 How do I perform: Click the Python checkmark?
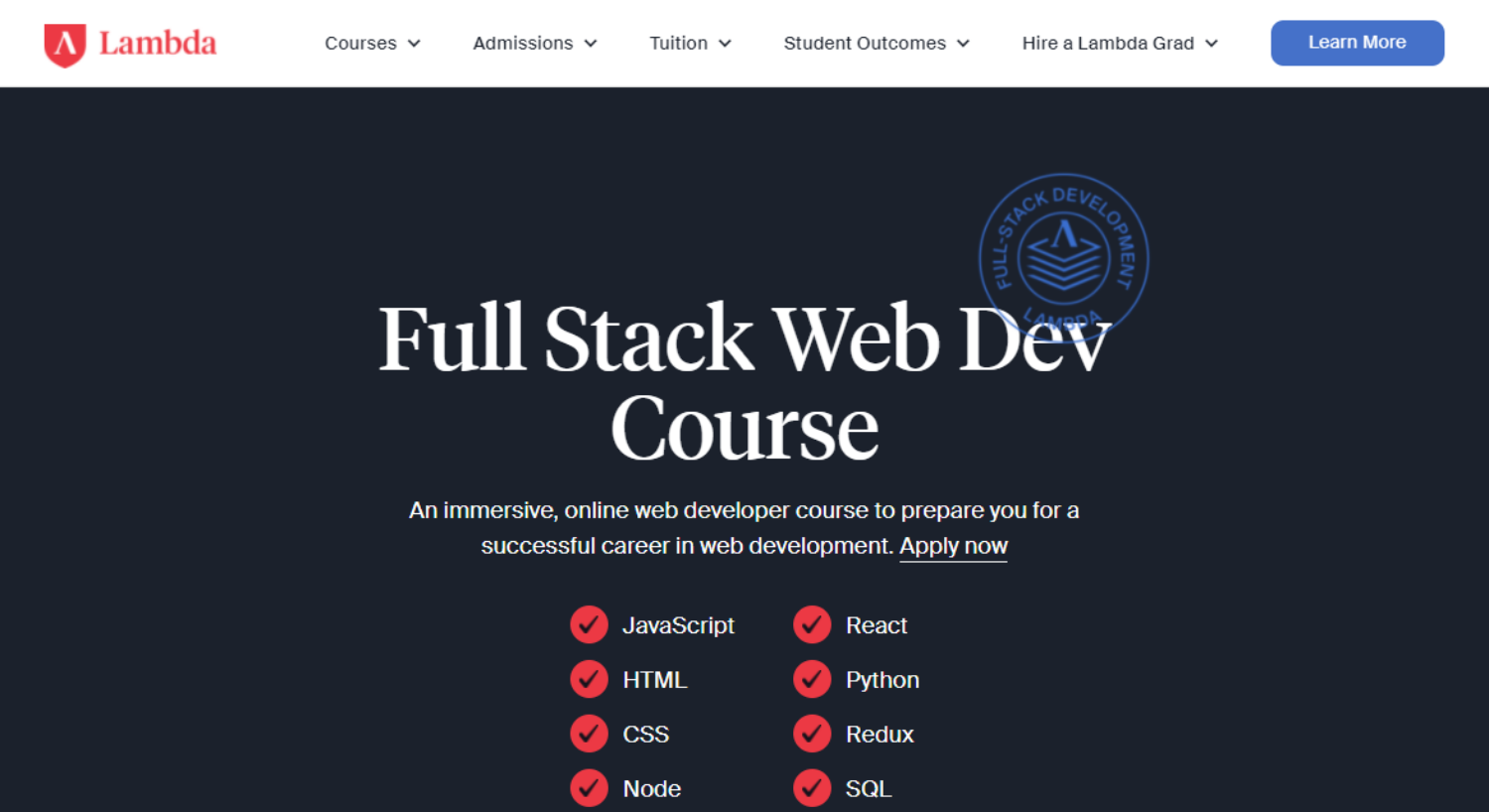click(812, 679)
